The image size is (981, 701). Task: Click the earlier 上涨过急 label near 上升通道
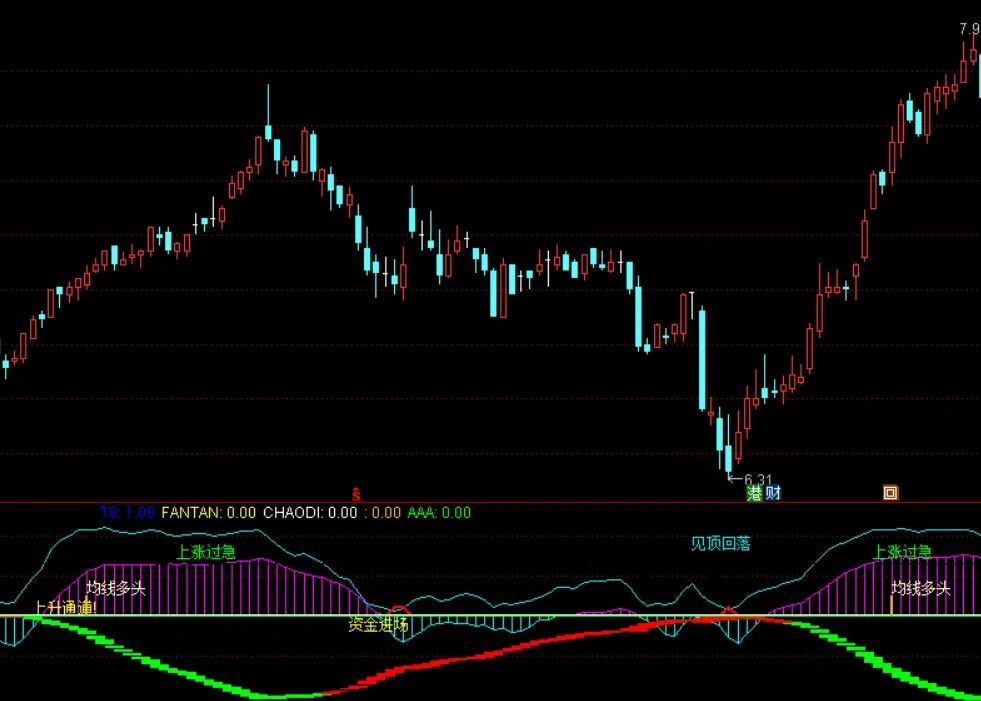pos(206,552)
